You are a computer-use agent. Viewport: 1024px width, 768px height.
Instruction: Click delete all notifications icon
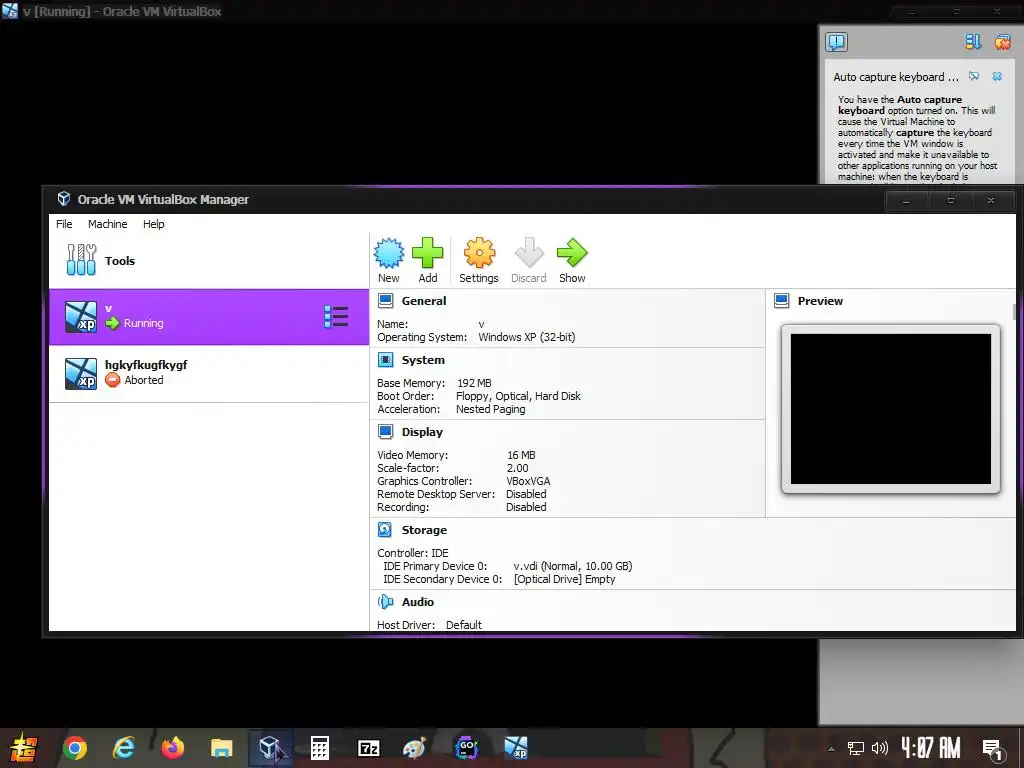[x=1002, y=42]
